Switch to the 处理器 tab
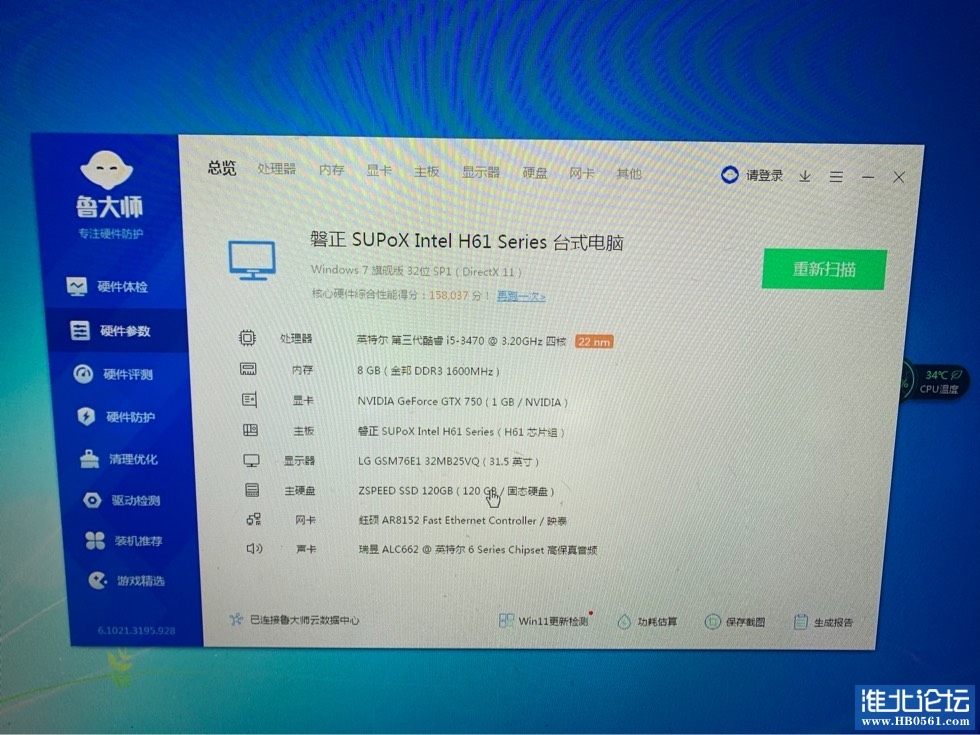The width and height of the screenshot is (980, 735). point(277,169)
